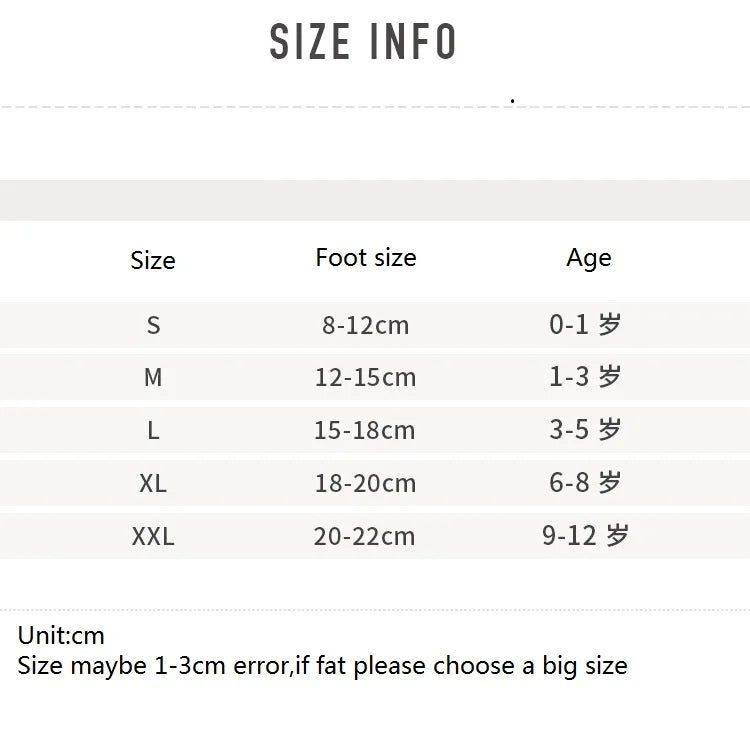
Task: Click the Unit:cm note text
Action: pos(61,636)
